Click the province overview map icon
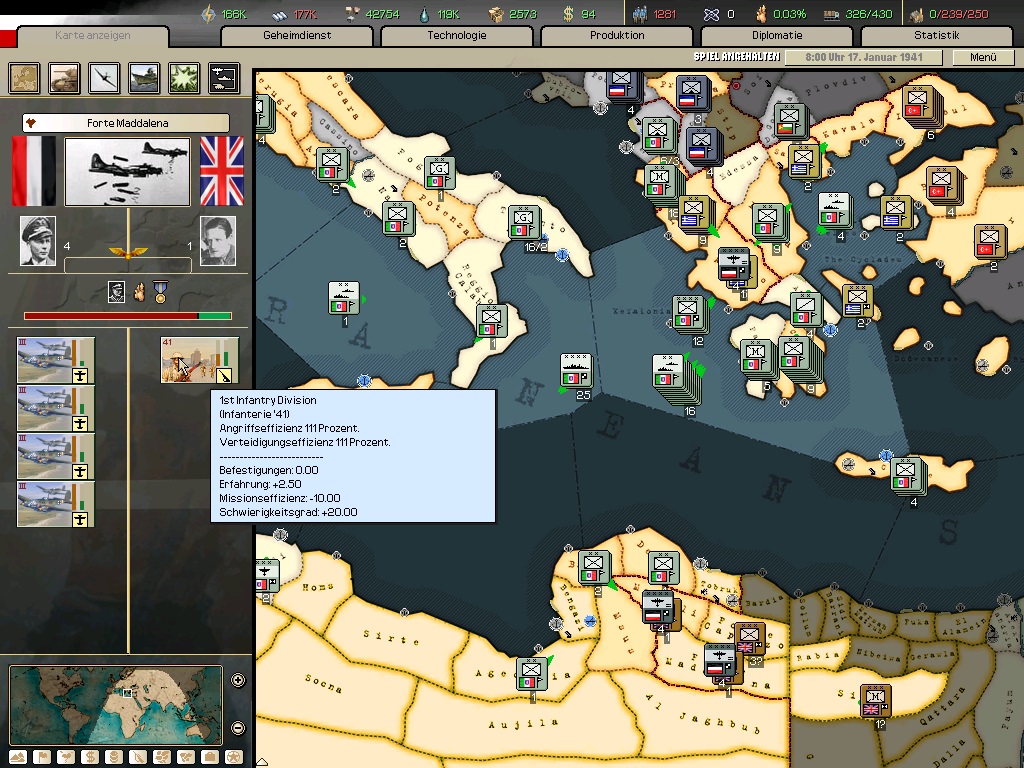This screenshot has height=768, width=1024. [x=24, y=77]
